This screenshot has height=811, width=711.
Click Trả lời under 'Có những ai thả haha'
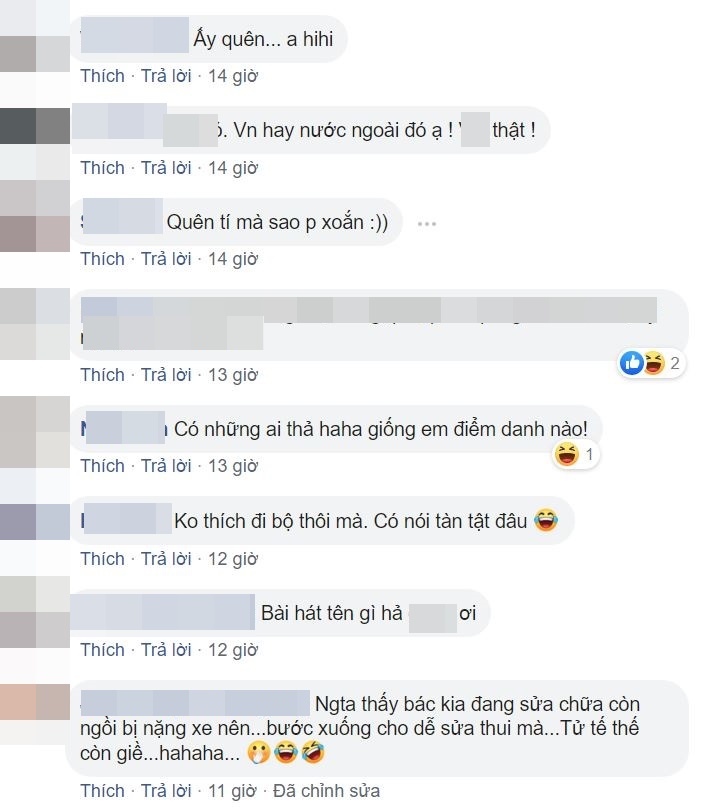166,465
